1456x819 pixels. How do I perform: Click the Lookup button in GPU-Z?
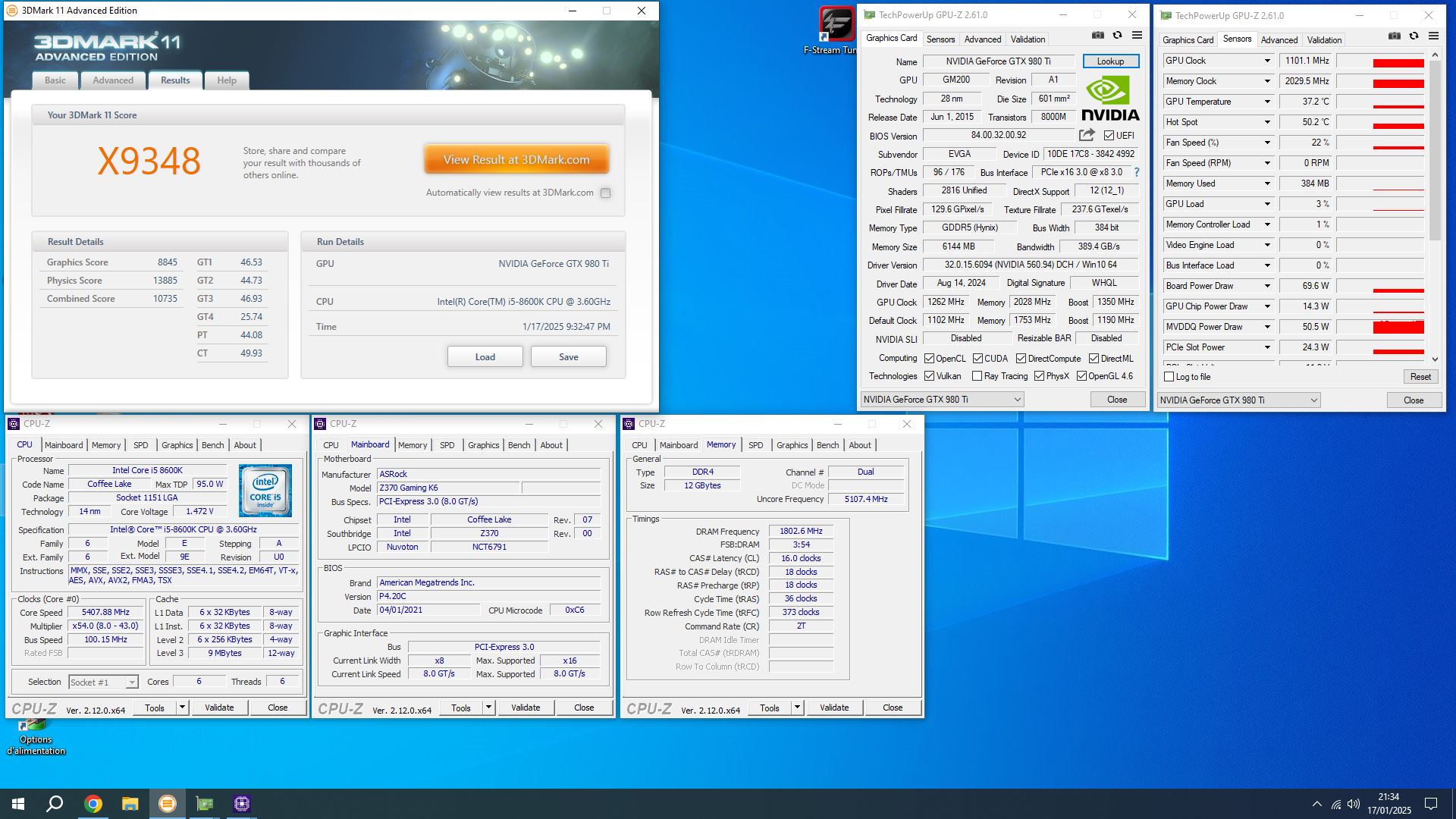tap(1110, 61)
